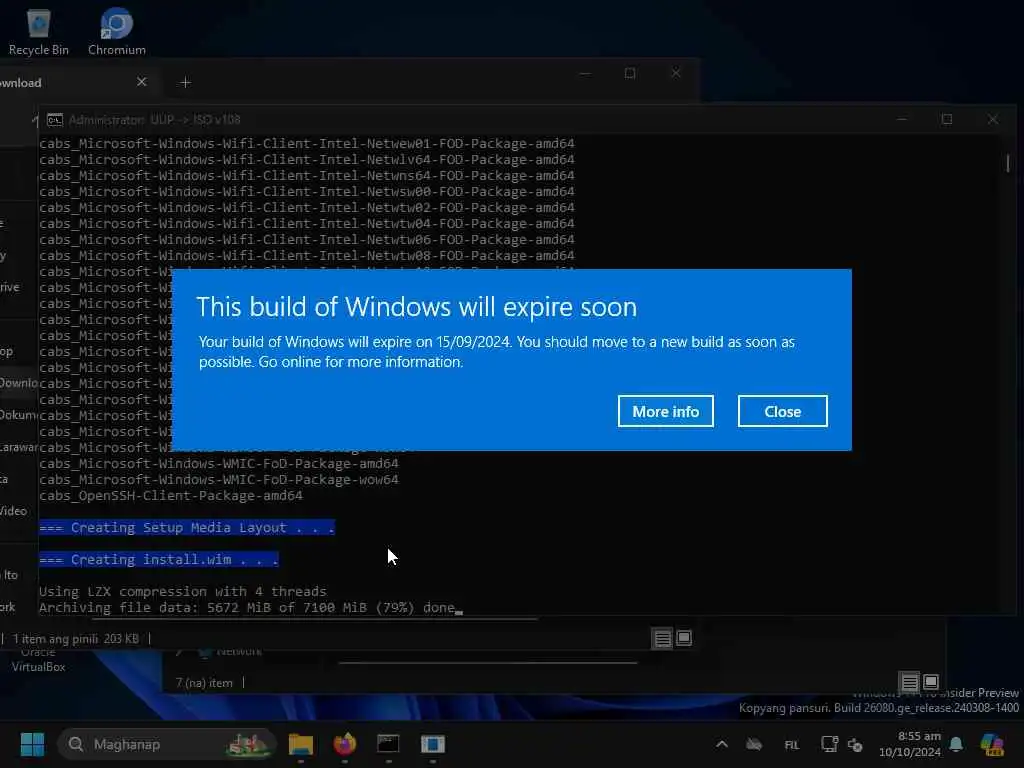1024x768 pixels.
Task: Open volume control icon in tray
Action: tap(856, 744)
